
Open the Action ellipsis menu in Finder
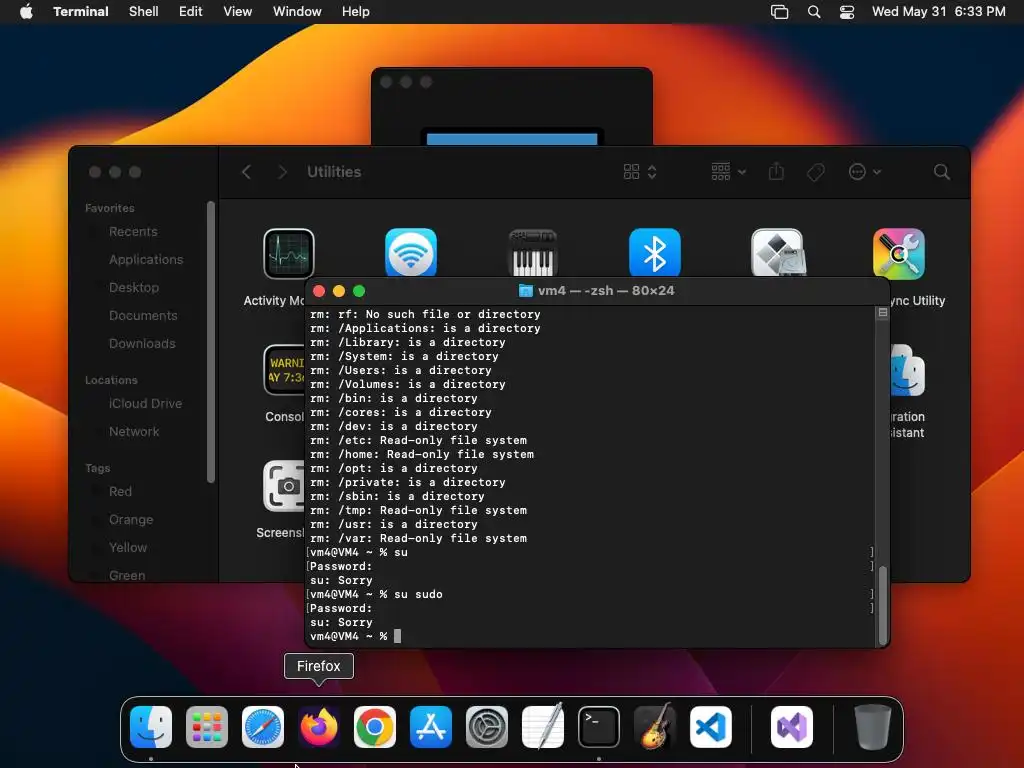tap(865, 172)
